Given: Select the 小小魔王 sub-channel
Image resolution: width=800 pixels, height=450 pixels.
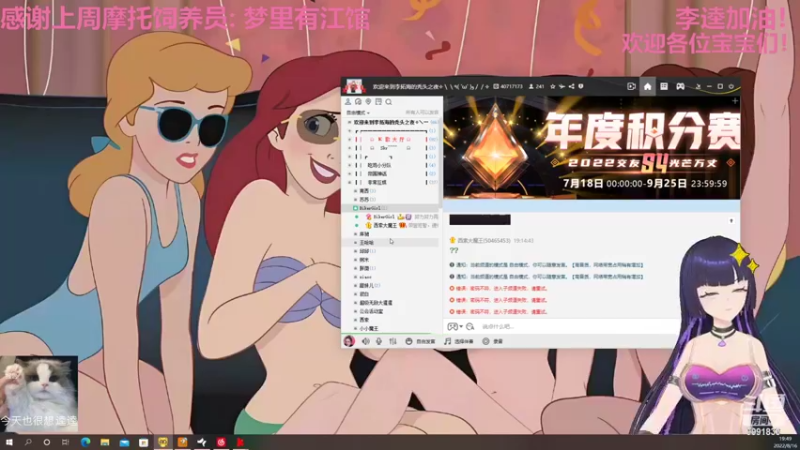Looking at the screenshot, I should click(369, 328).
